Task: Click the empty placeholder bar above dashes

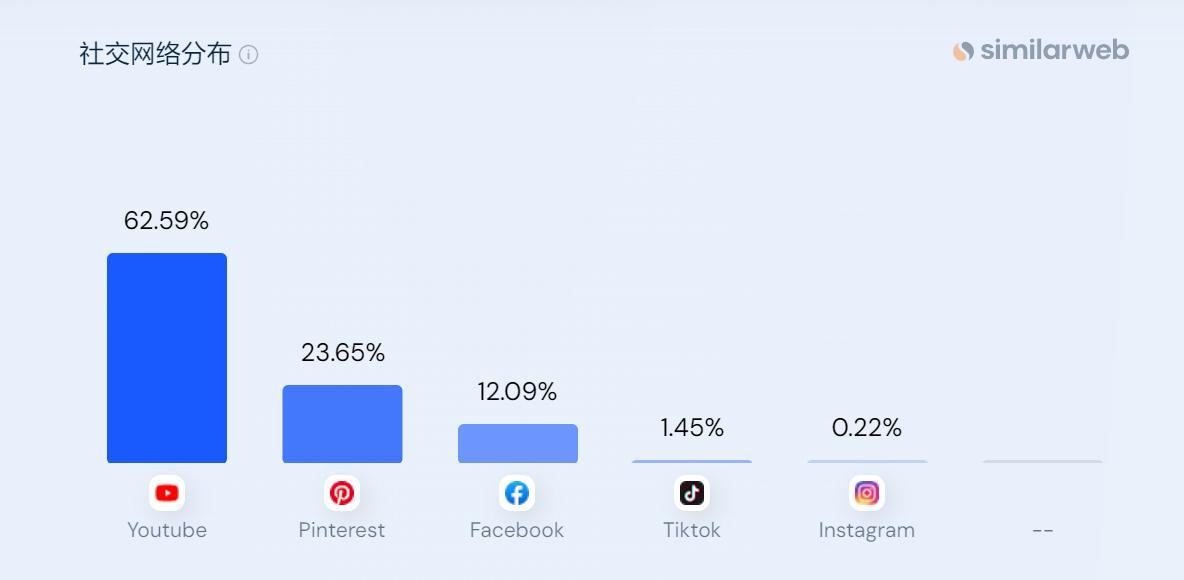Action: pyautogui.click(x=1042, y=461)
